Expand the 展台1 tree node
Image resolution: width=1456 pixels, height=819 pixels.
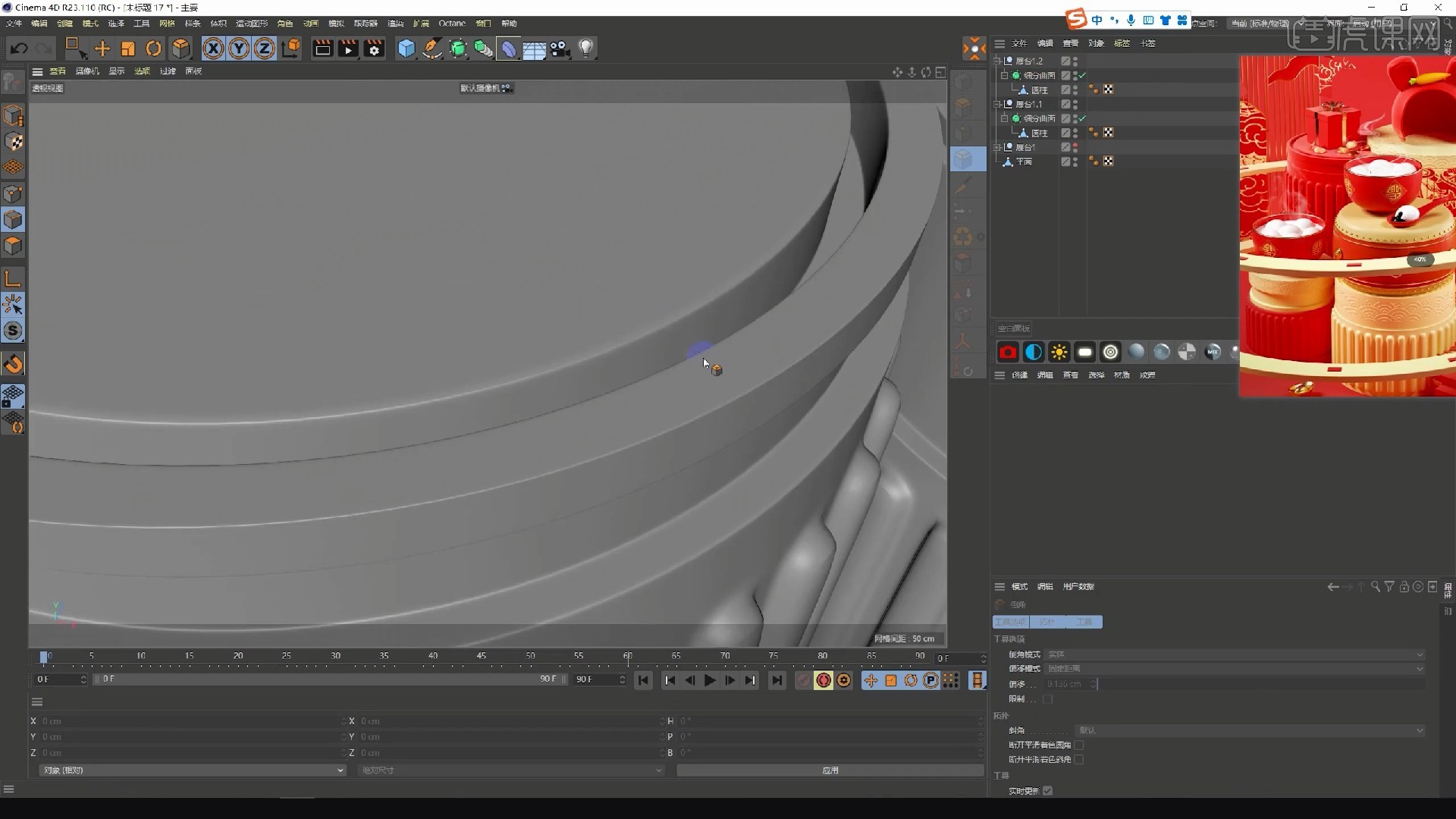998,147
